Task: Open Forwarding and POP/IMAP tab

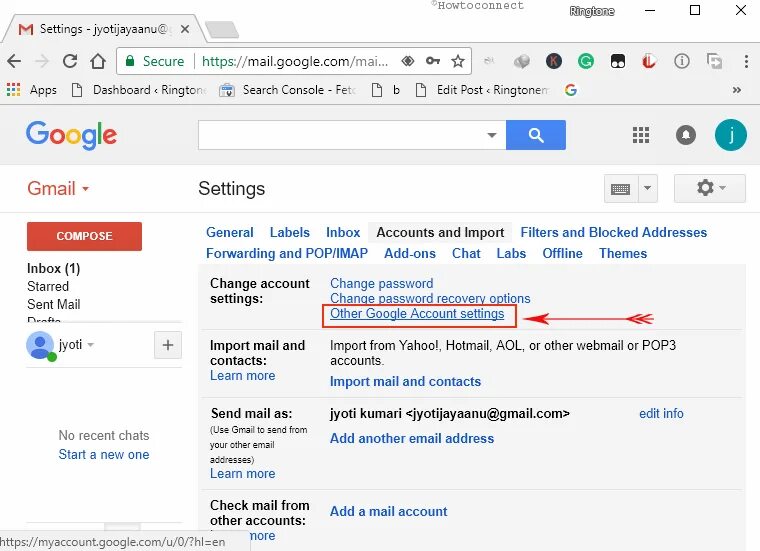Action: tap(287, 253)
